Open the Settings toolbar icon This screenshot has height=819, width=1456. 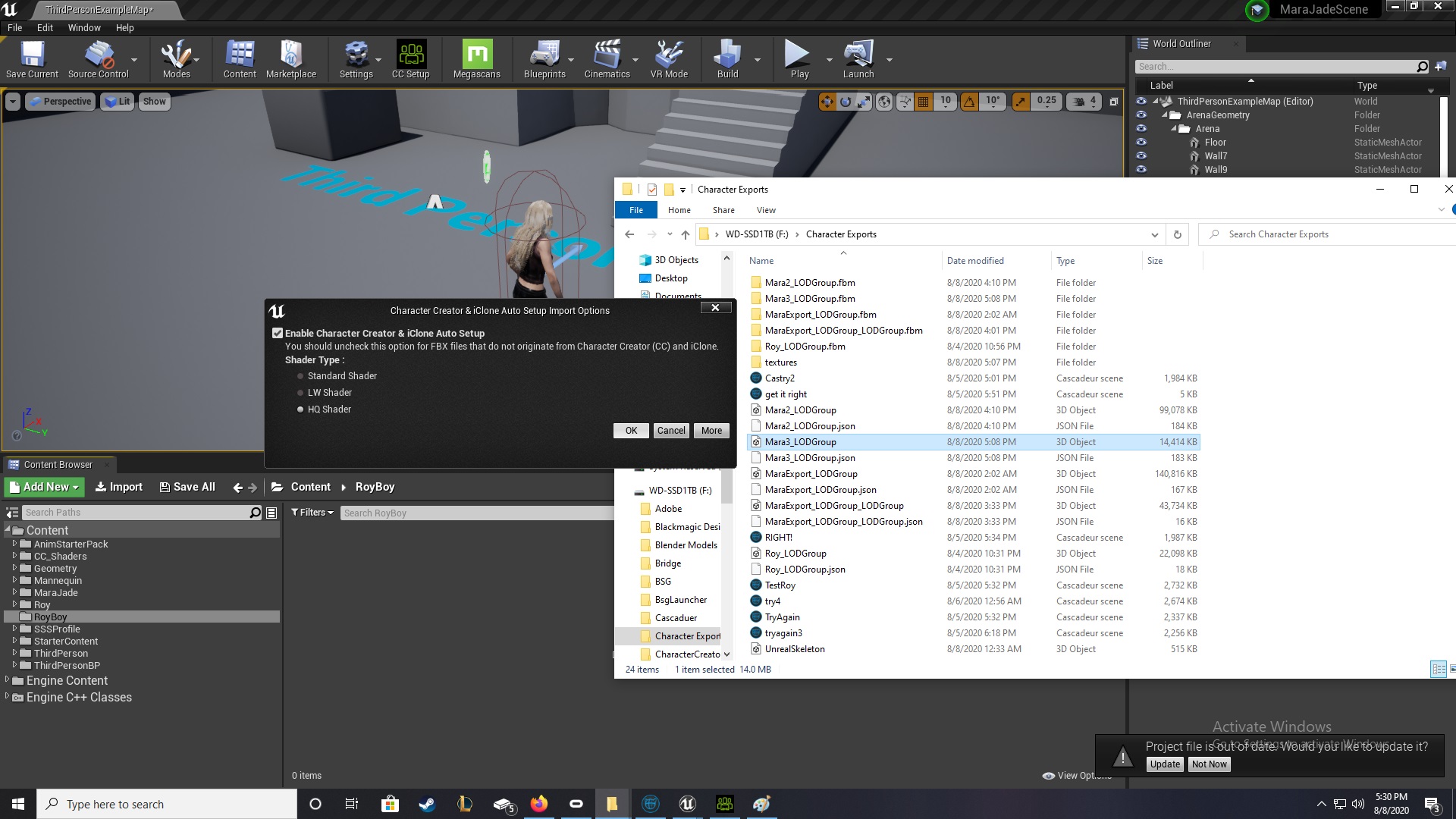356,59
